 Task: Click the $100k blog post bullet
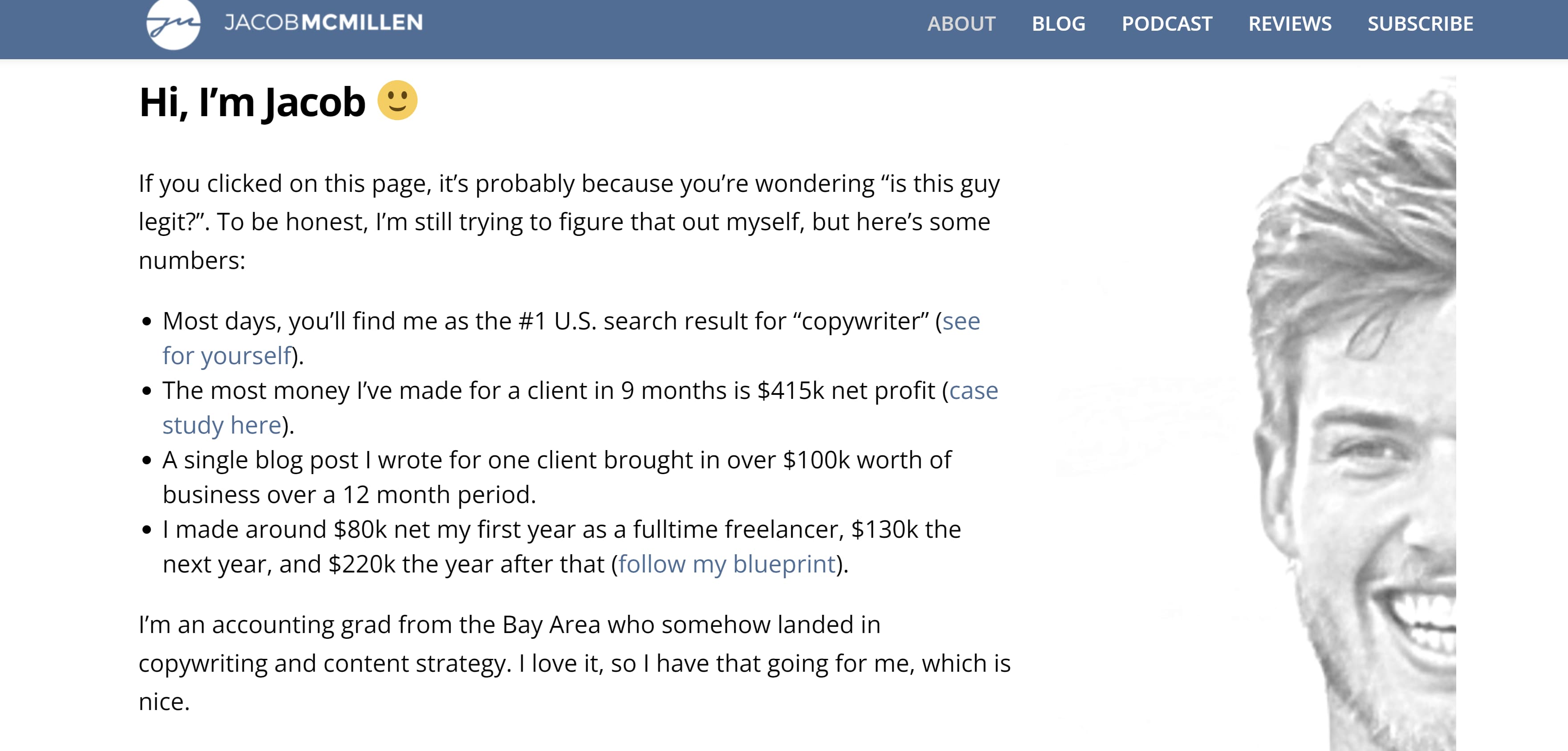557,461
